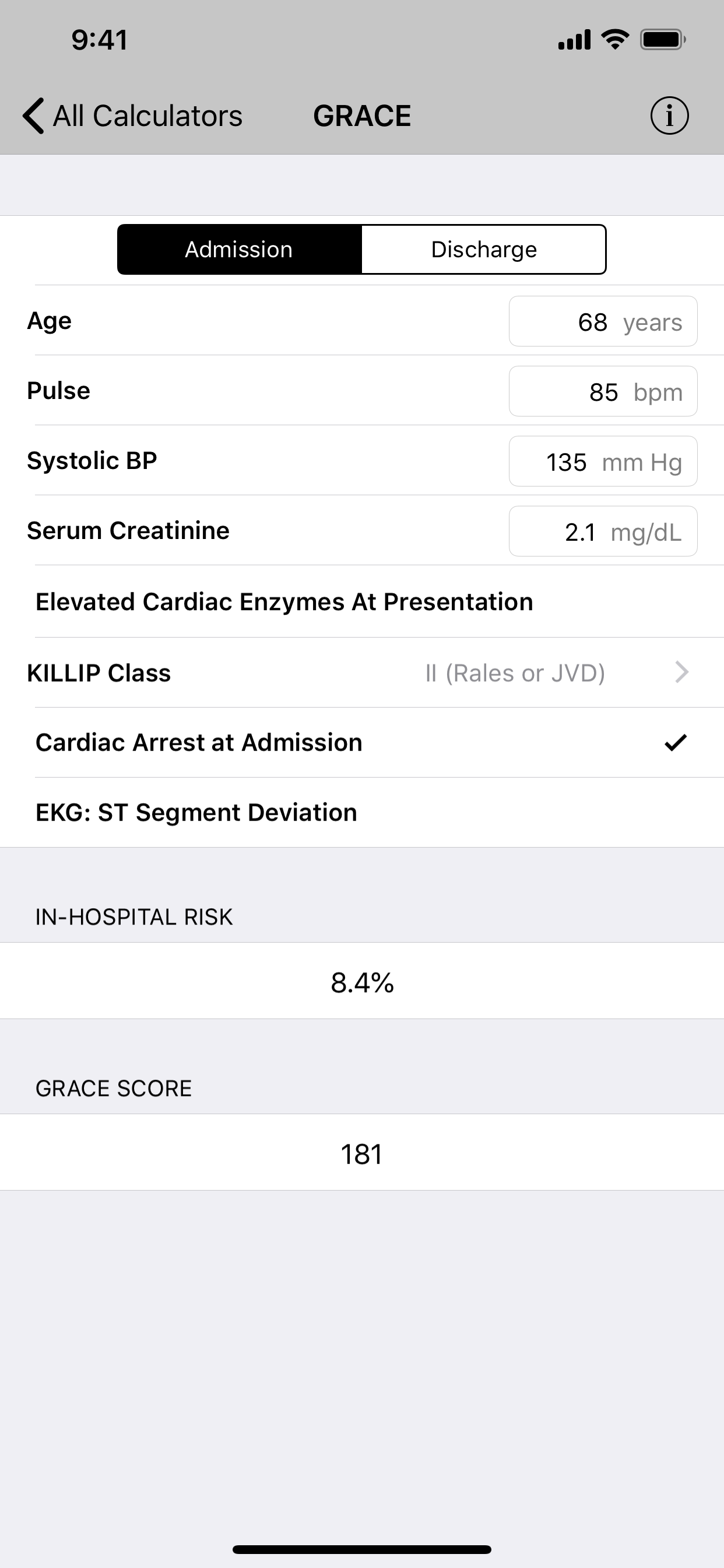Edit the Systolic BP field
The image size is (724, 1568).
[603, 461]
